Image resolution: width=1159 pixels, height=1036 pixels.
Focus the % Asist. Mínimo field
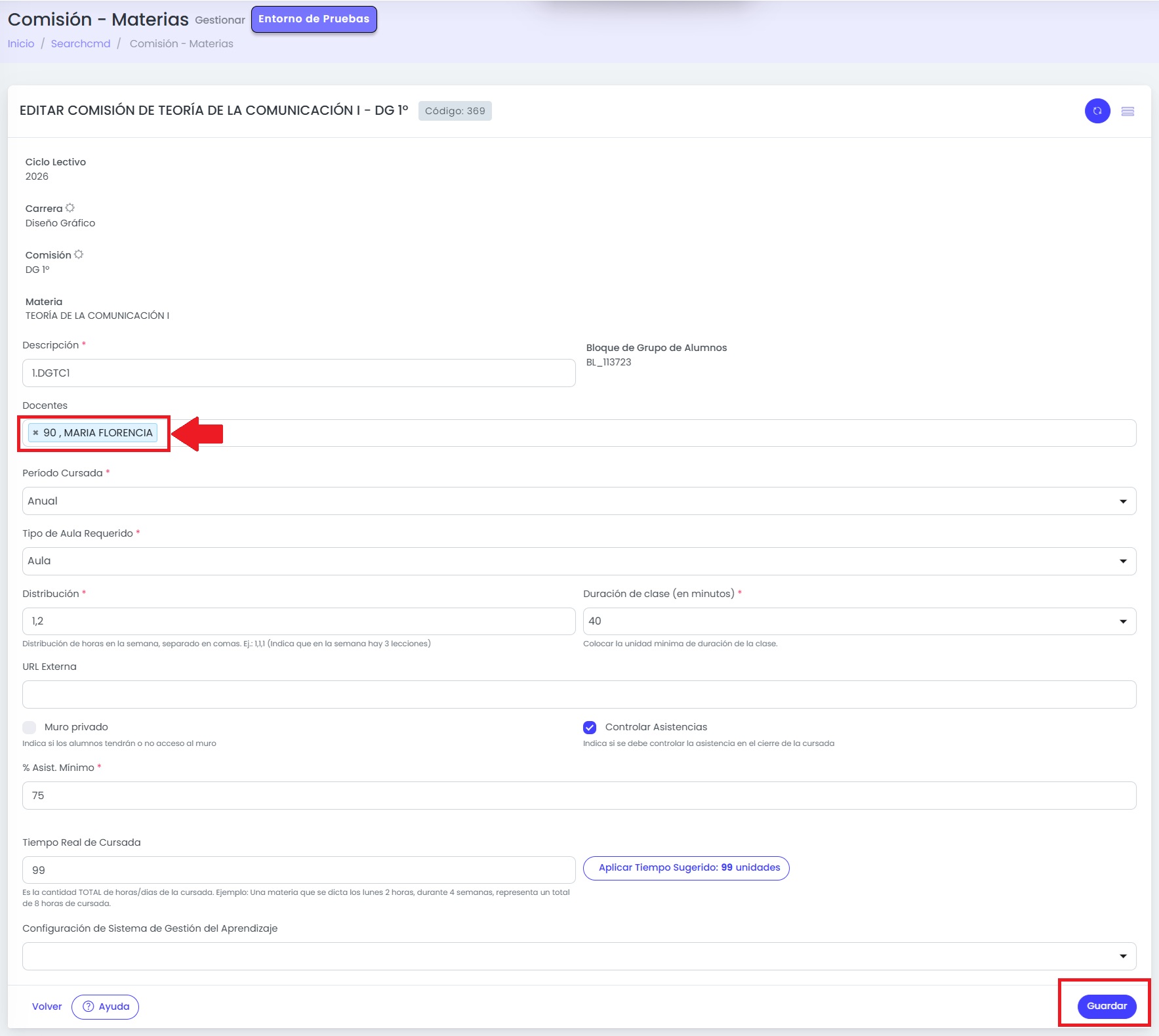[579, 795]
